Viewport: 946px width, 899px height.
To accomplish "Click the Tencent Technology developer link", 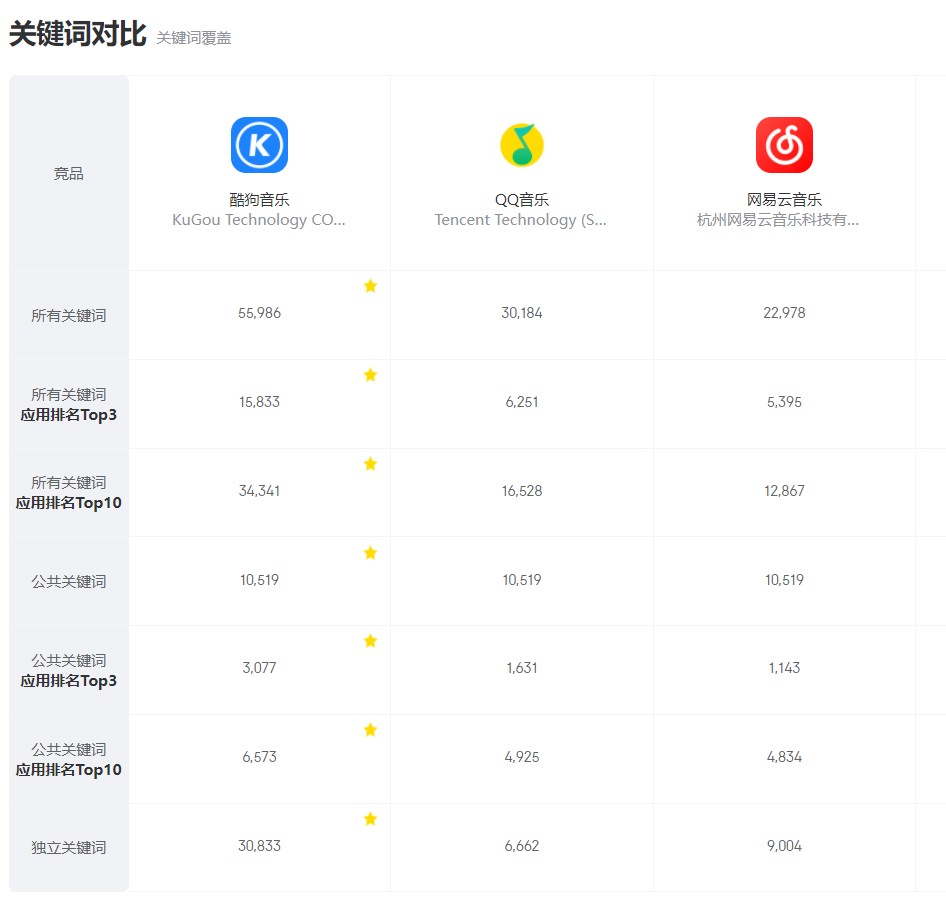I will (x=521, y=220).
